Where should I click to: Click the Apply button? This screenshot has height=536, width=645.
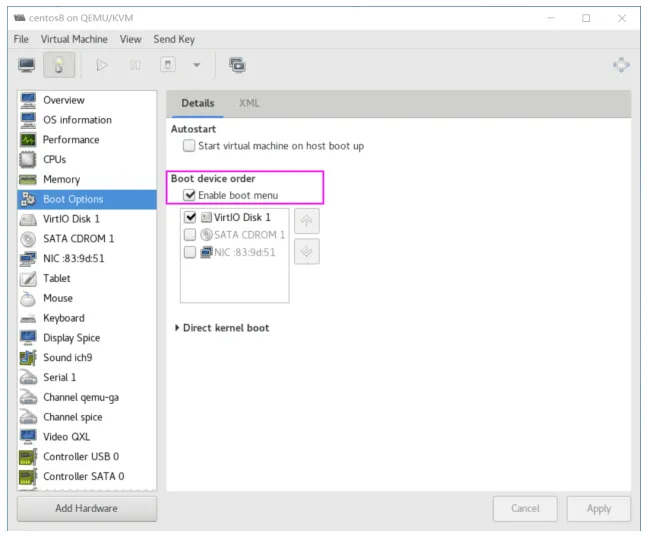point(599,509)
